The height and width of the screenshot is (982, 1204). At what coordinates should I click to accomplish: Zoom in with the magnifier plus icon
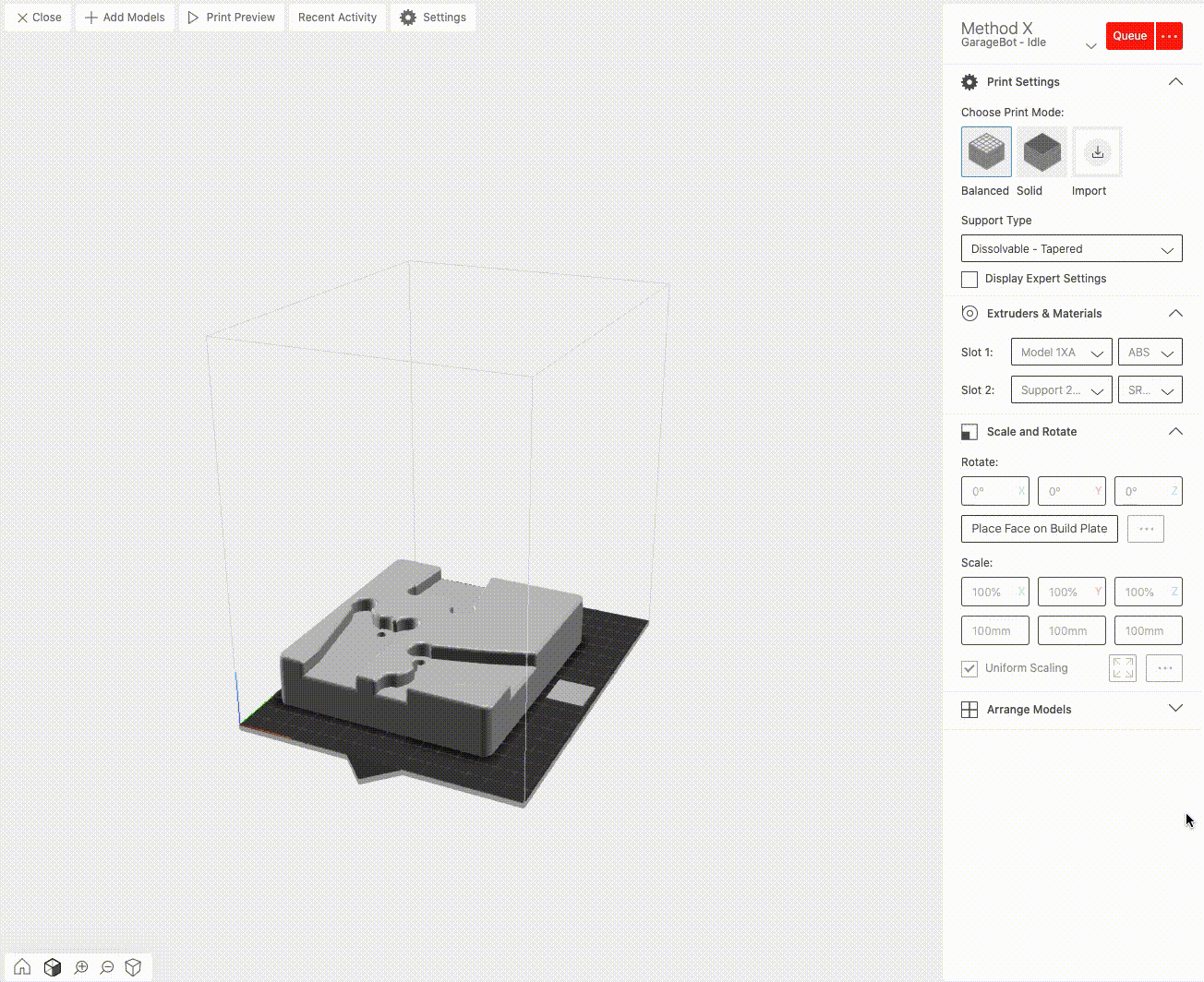pos(81,967)
